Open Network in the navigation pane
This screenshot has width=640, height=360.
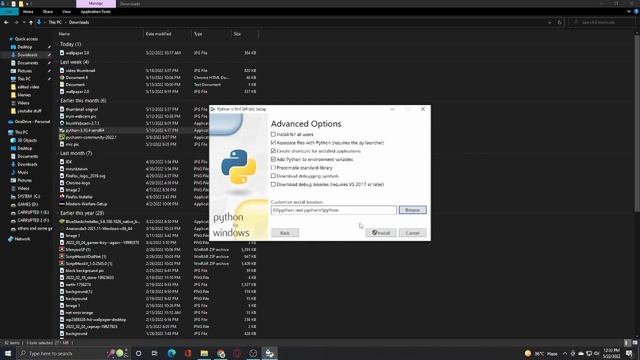[22, 239]
